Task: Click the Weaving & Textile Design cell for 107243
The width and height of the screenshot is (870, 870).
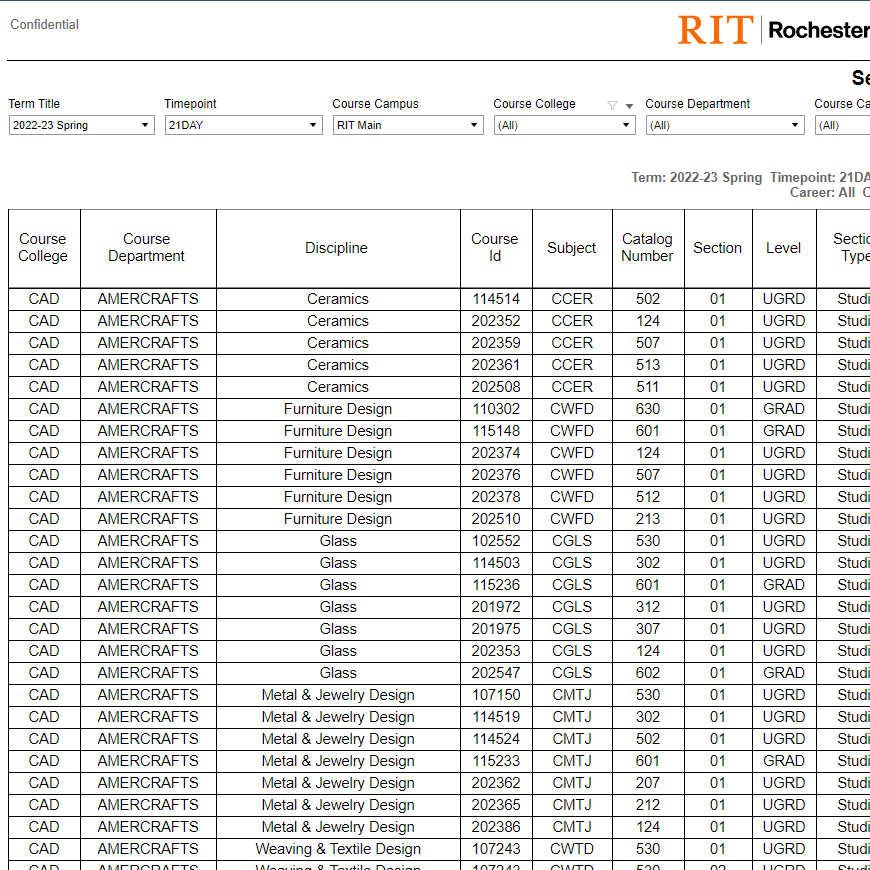Action: click(338, 849)
